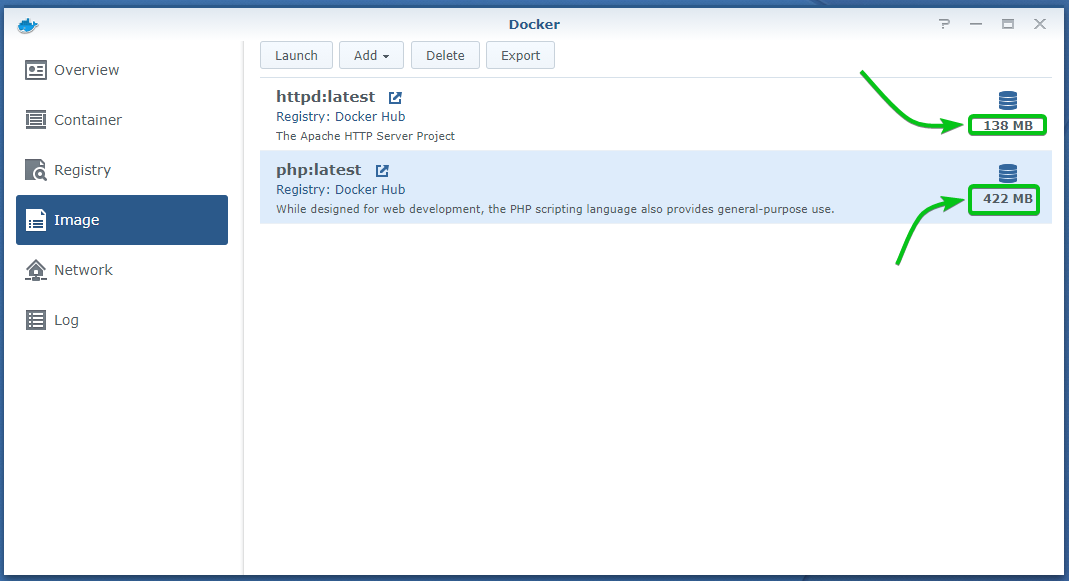Click the PHP scripting language description text
Viewport: 1069px width, 581px height.
[x=555, y=209]
